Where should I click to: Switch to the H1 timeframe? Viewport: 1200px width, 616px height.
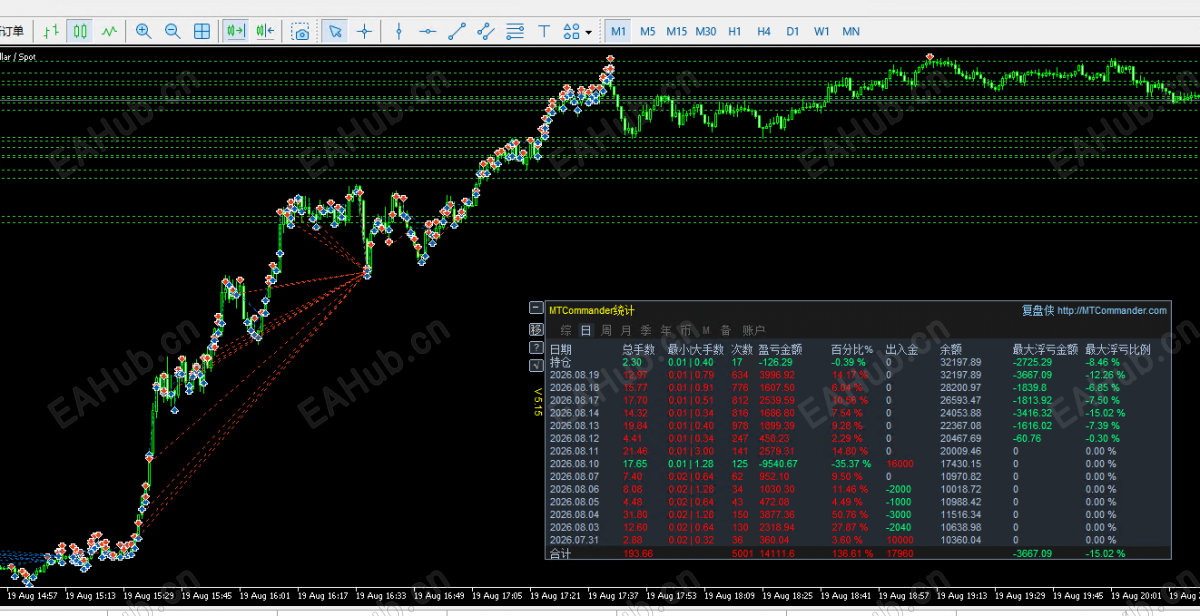(x=735, y=31)
